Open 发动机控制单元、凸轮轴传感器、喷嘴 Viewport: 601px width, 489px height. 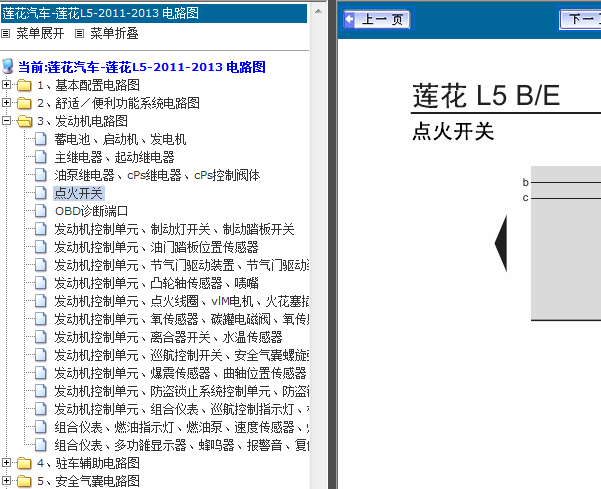pos(156,283)
